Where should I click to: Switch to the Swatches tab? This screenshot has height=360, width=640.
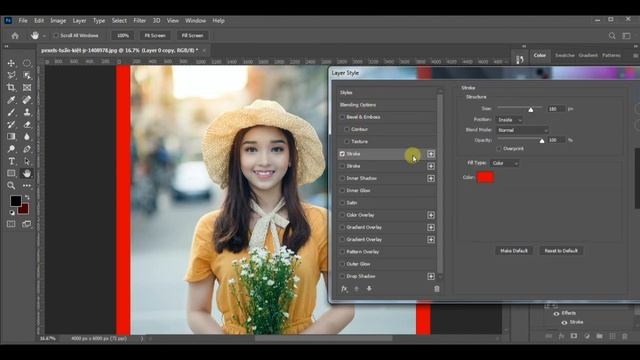[x=564, y=55]
